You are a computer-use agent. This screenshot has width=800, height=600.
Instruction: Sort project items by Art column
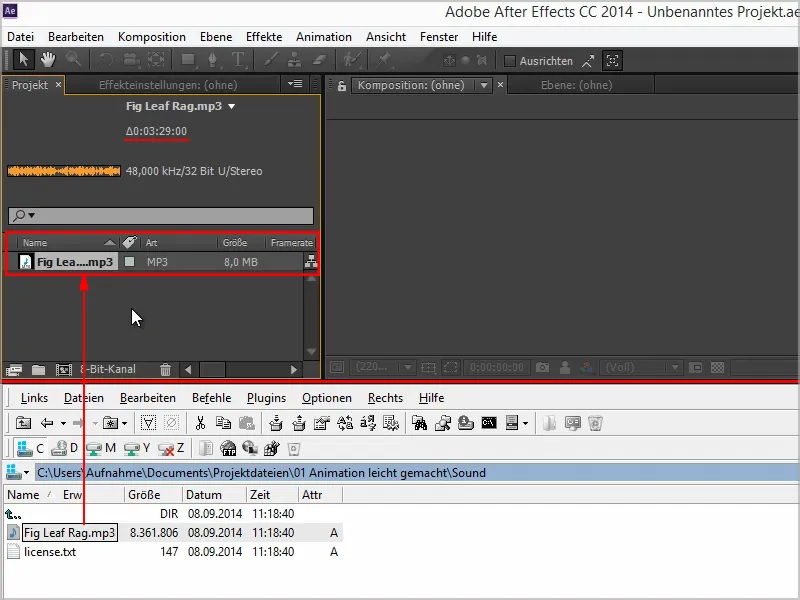click(x=152, y=243)
